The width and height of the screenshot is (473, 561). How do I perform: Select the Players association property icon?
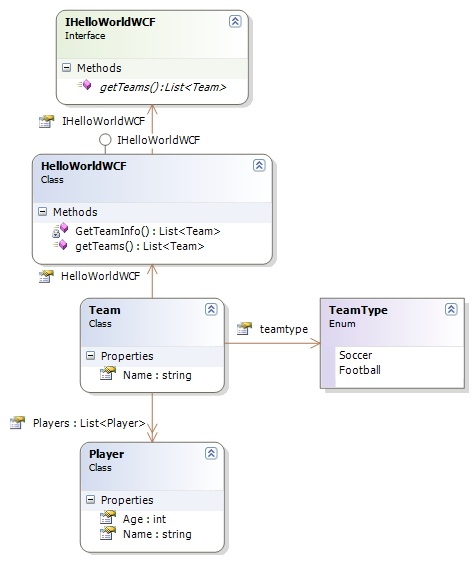click(17, 423)
